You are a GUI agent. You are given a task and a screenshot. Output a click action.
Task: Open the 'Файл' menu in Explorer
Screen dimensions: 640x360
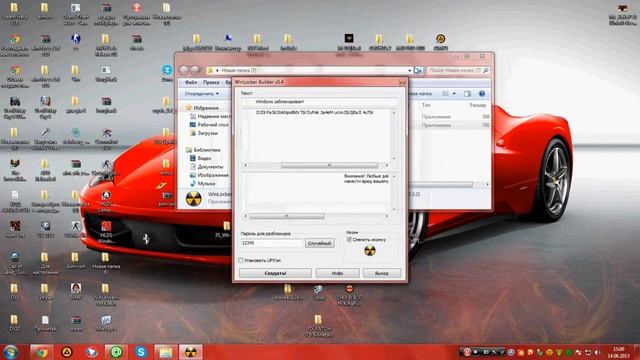[191, 82]
